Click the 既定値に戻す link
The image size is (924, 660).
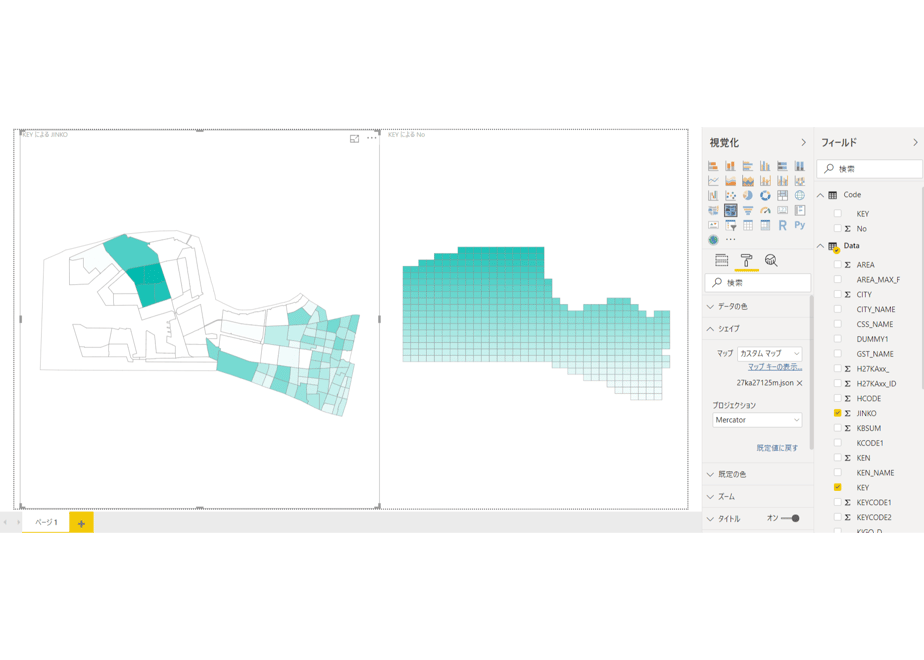tap(777, 448)
